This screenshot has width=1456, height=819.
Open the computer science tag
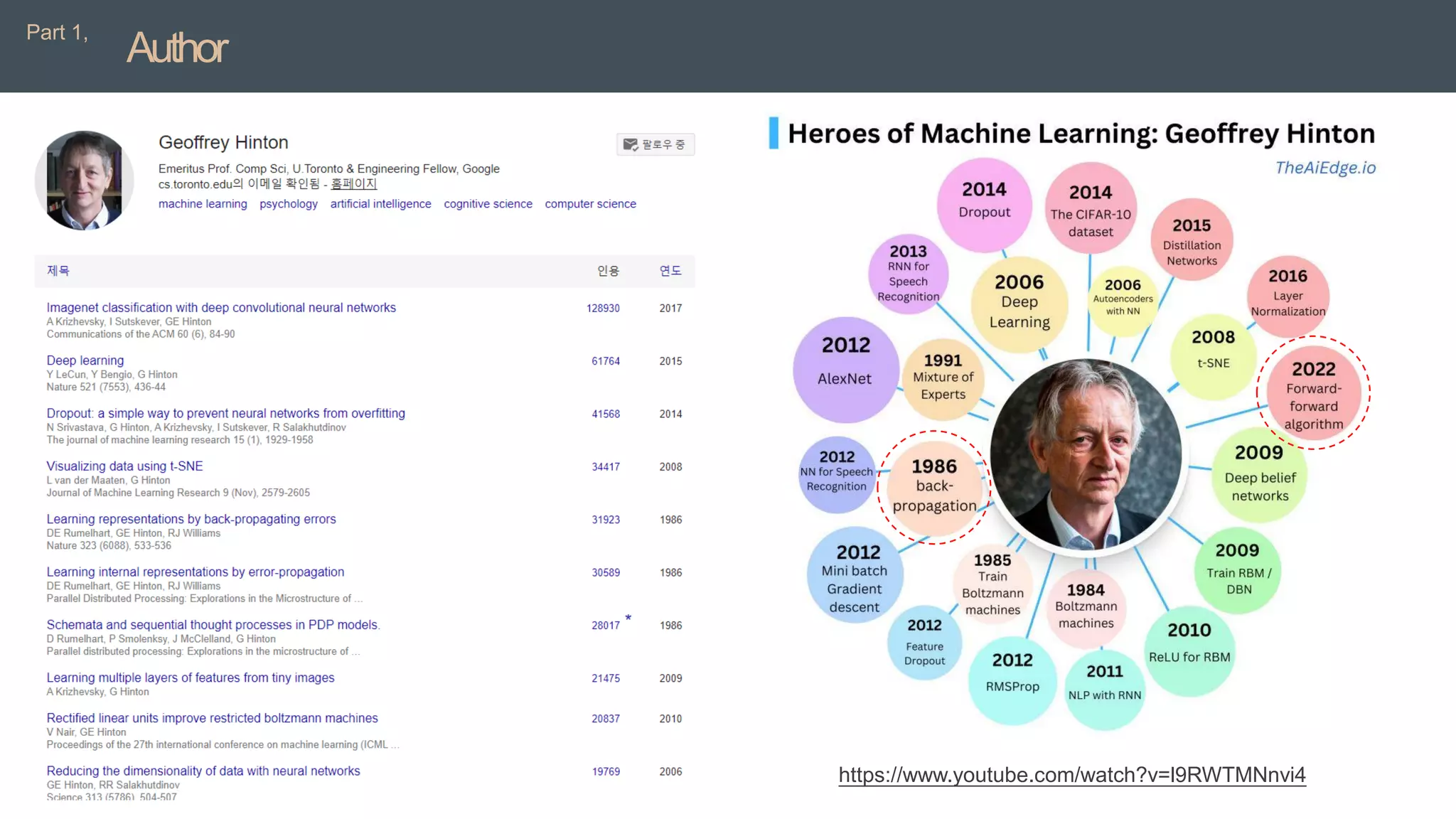click(x=590, y=204)
